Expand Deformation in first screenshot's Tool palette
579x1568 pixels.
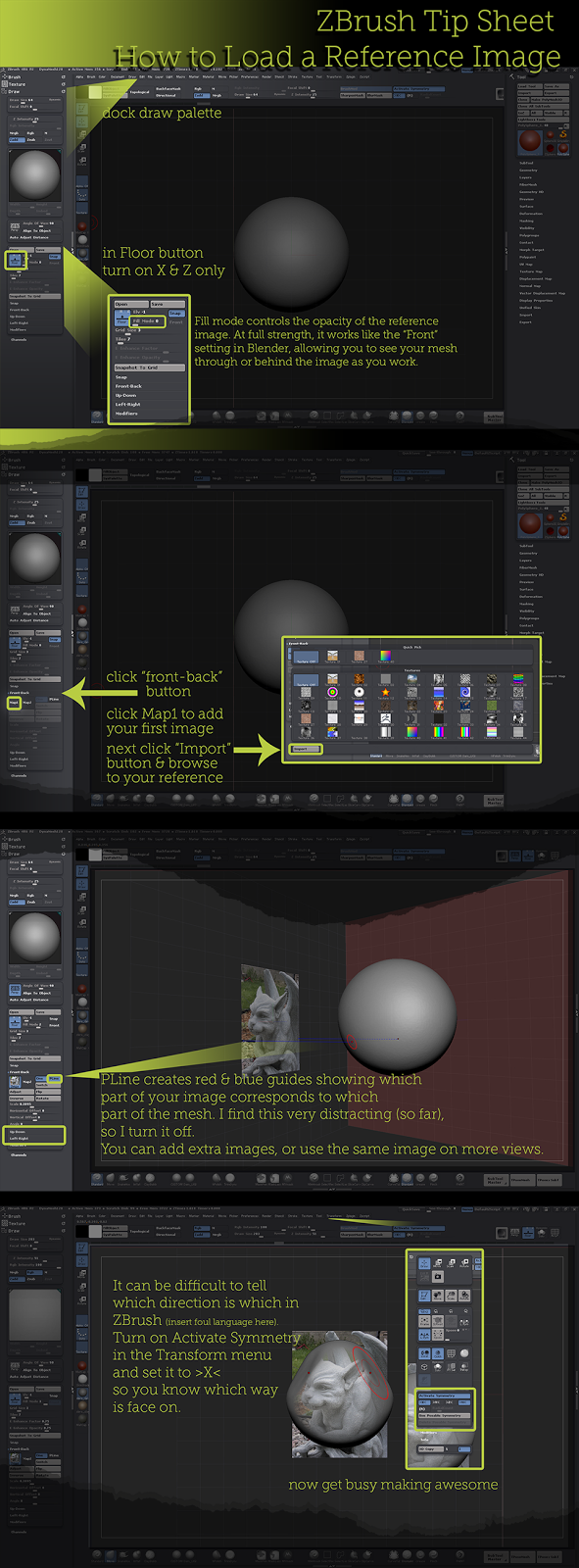point(531,214)
